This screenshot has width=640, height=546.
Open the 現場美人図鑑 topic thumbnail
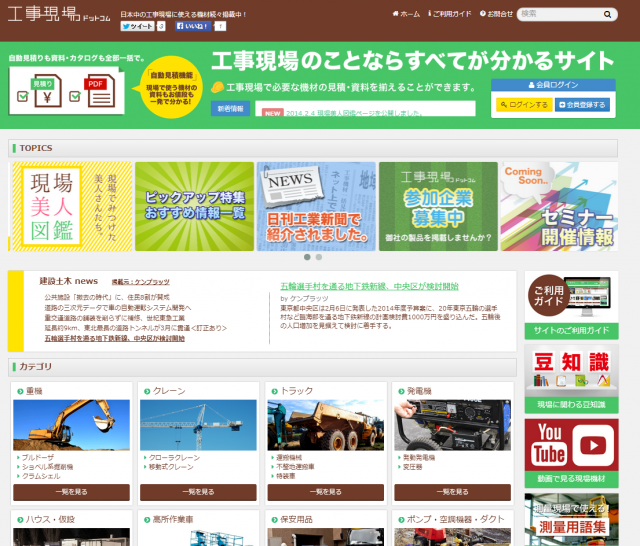coord(69,206)
